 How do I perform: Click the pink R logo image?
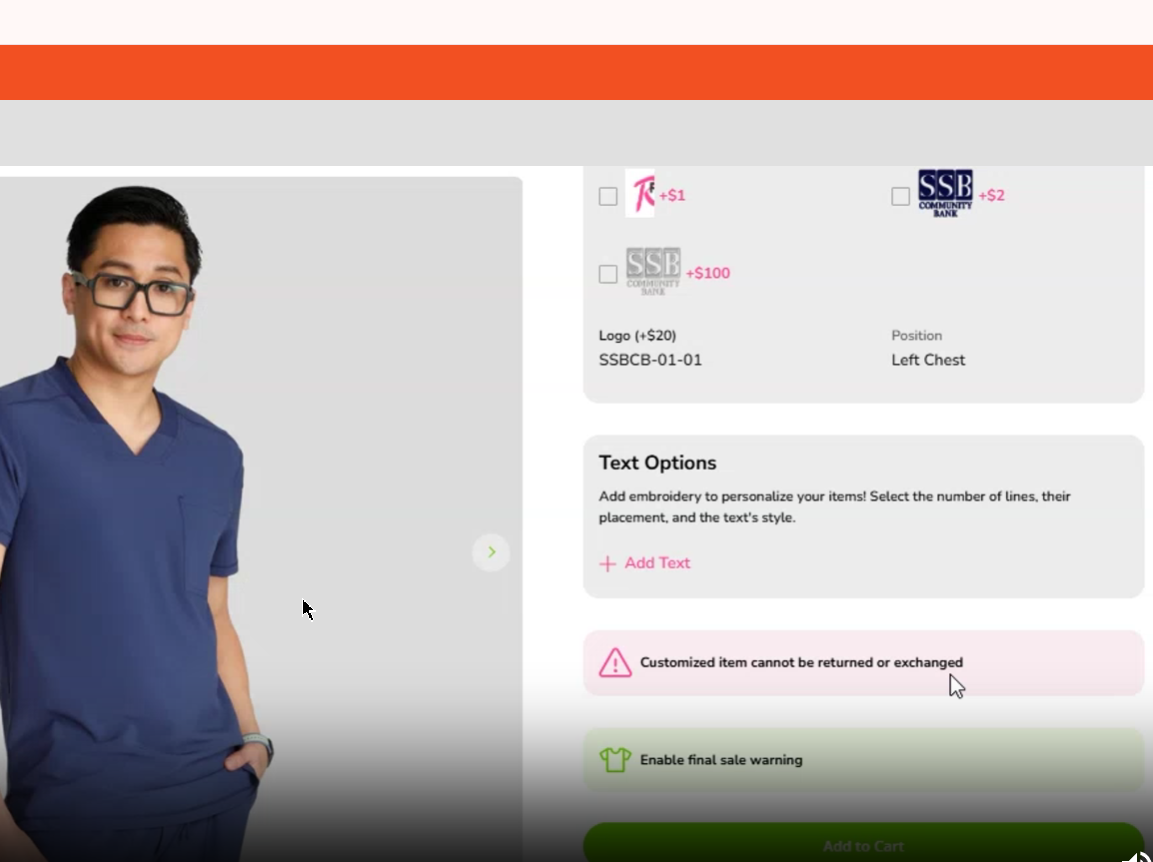(x=640, y=194)
